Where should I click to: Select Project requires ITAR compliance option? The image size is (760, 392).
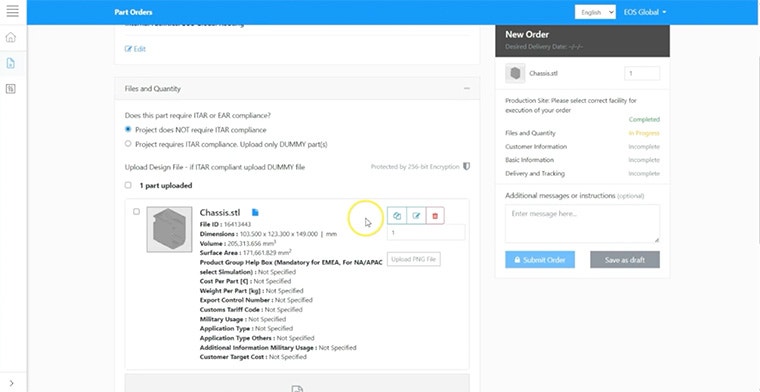coord(128,144)
